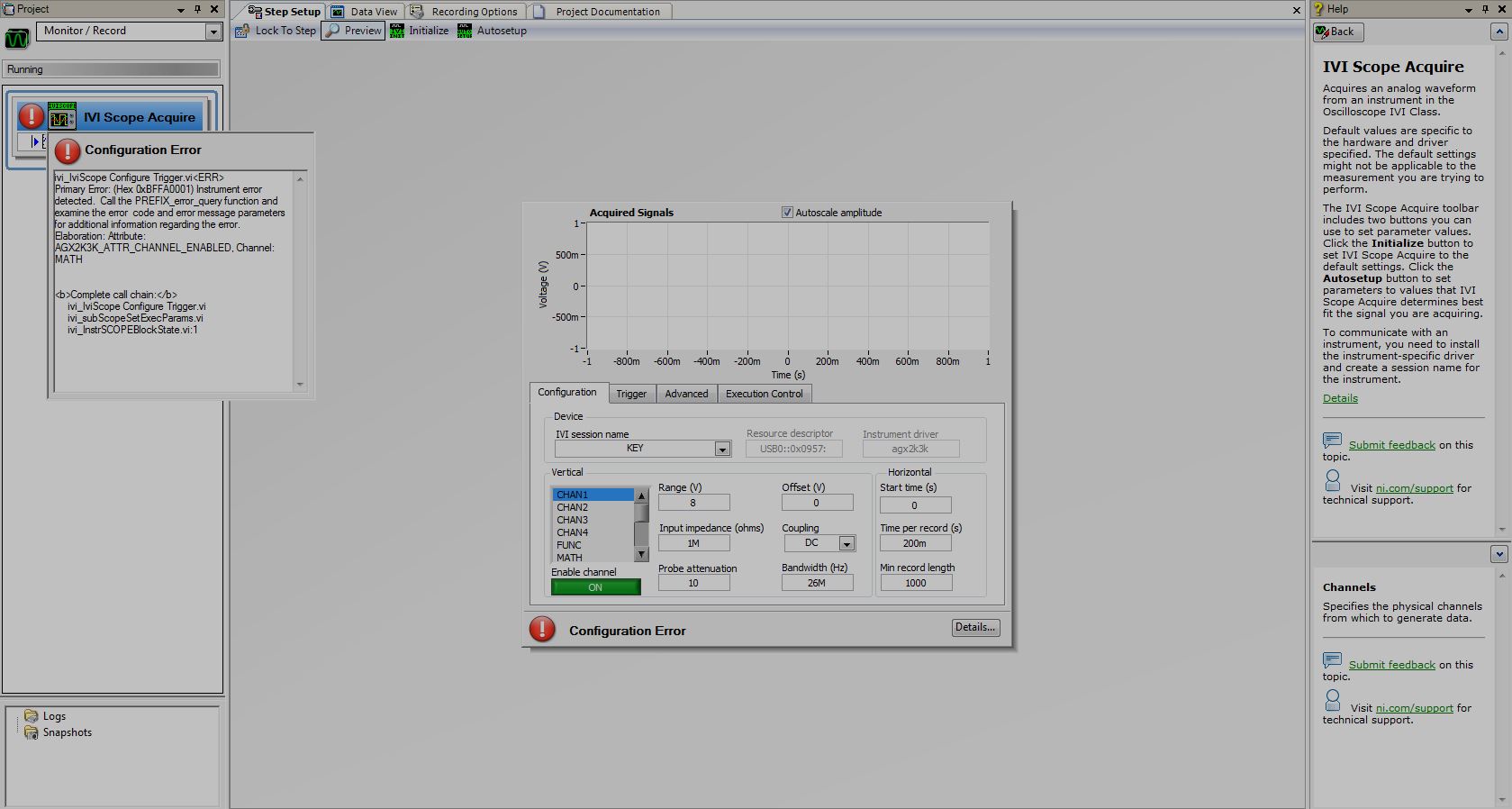Click the technical support person icon under IVI Scope help
The image size is (1512, 809).
1333,480
